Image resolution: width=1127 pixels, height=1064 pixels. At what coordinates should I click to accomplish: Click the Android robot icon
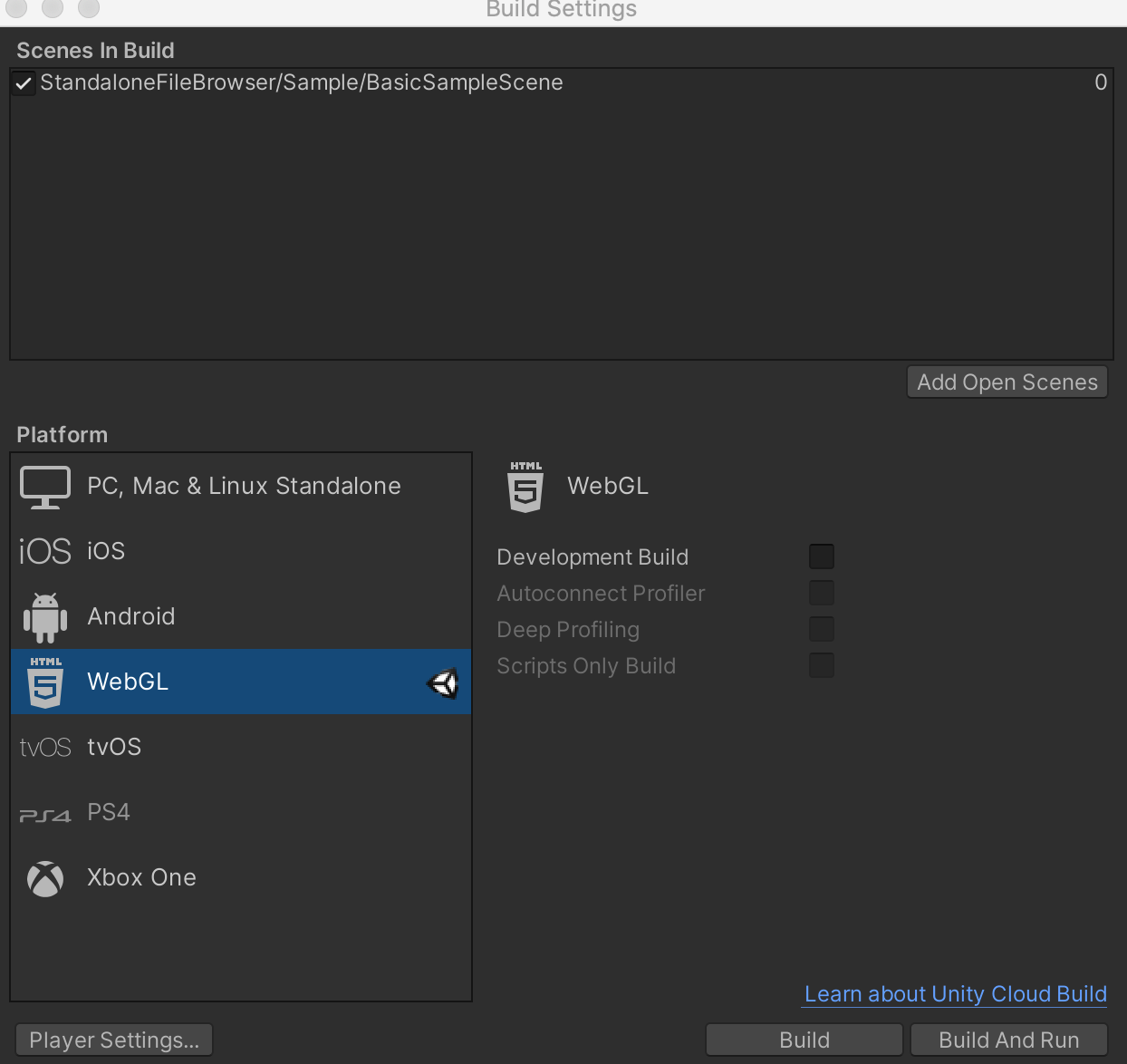tap(45, 617)
